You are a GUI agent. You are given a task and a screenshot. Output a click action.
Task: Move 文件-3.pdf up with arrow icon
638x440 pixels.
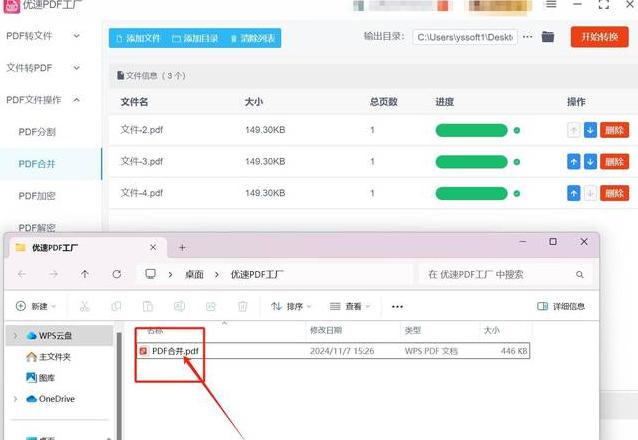pyautogui.click(x=574, y=162)
